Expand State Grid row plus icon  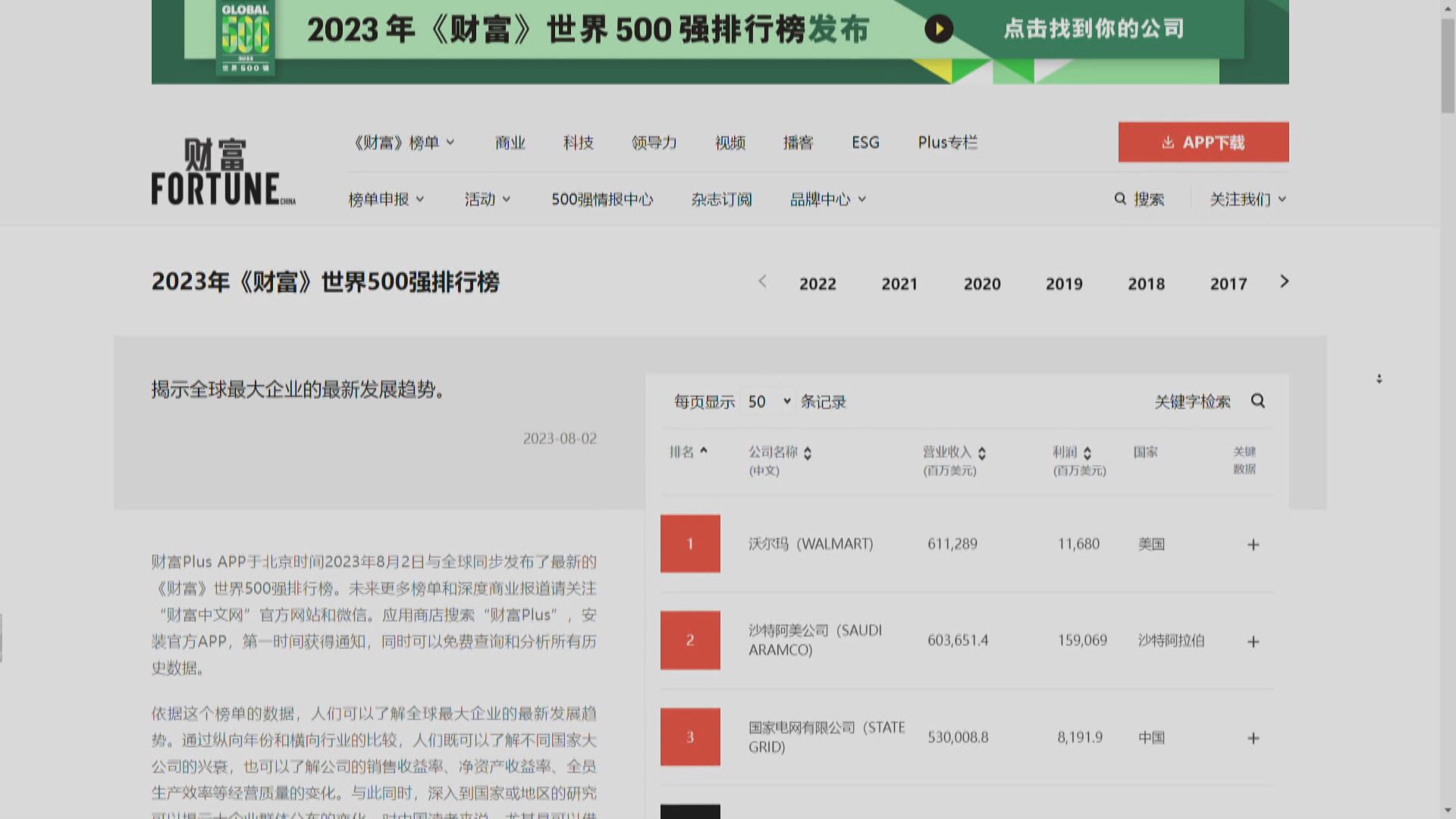(x=1254, y=738)
